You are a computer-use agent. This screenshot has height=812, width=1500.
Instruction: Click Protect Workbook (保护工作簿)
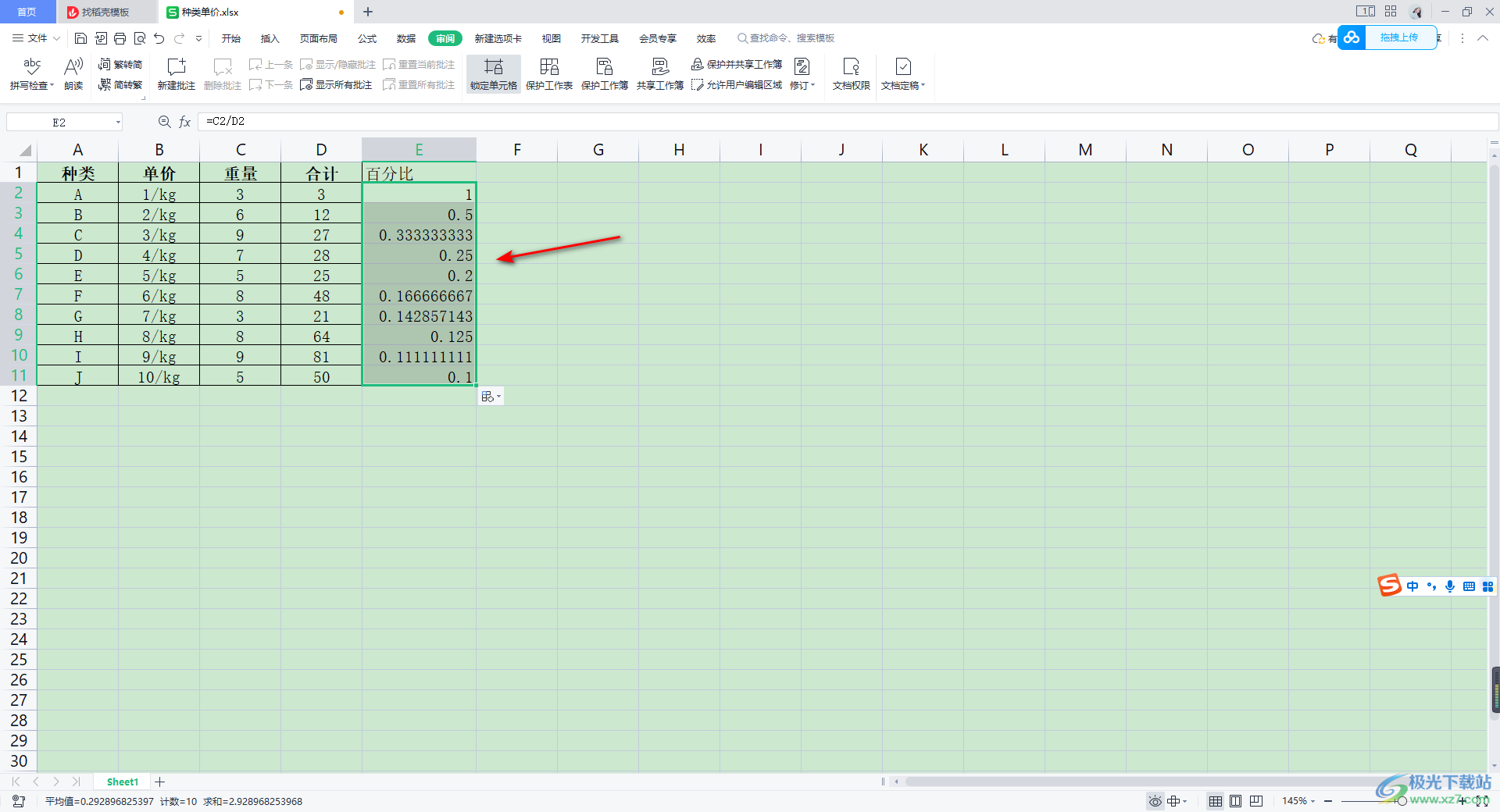pyautogui.click(x=605, y=74)
